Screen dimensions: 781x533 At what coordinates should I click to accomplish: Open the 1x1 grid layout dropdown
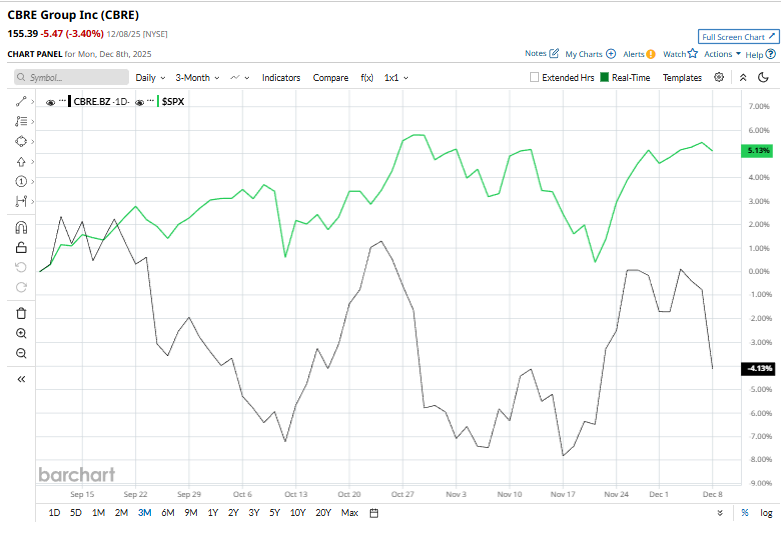[396, 78]
